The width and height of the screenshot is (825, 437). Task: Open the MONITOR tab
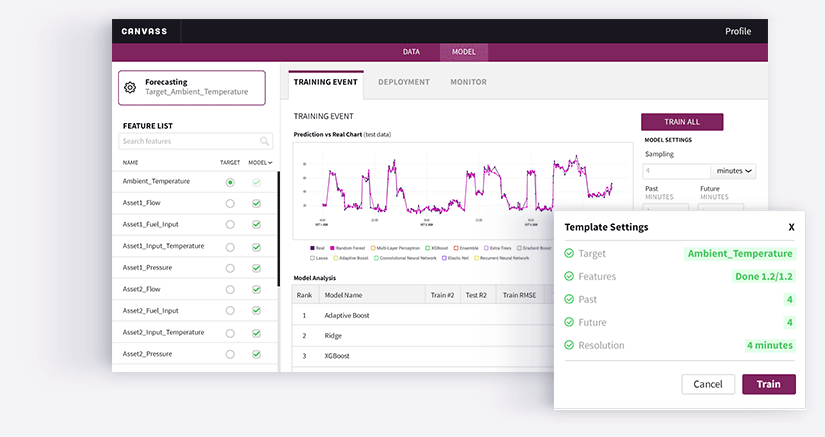pos(468,82)
